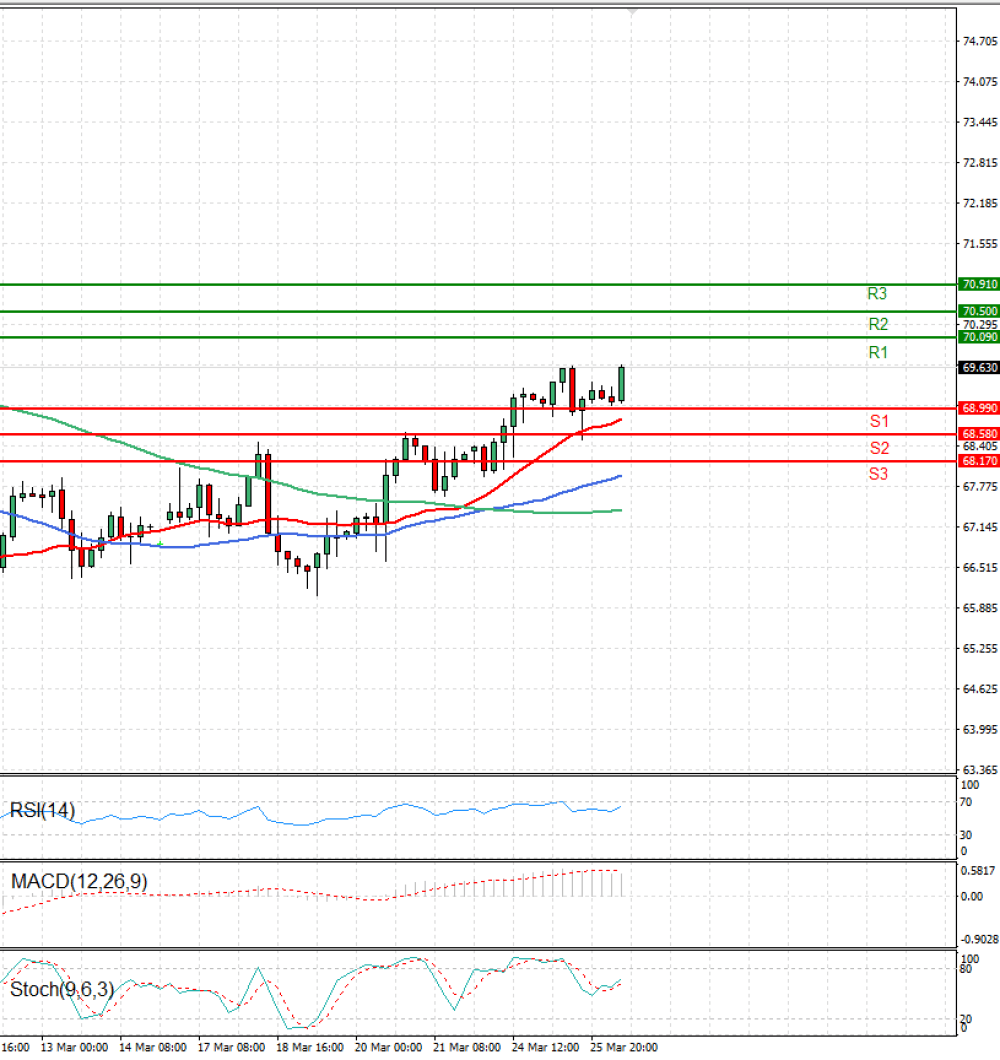Click the 21 Mar 08:00 time label
The width and height of the screenshot is (1000, 1060).
467,1047
